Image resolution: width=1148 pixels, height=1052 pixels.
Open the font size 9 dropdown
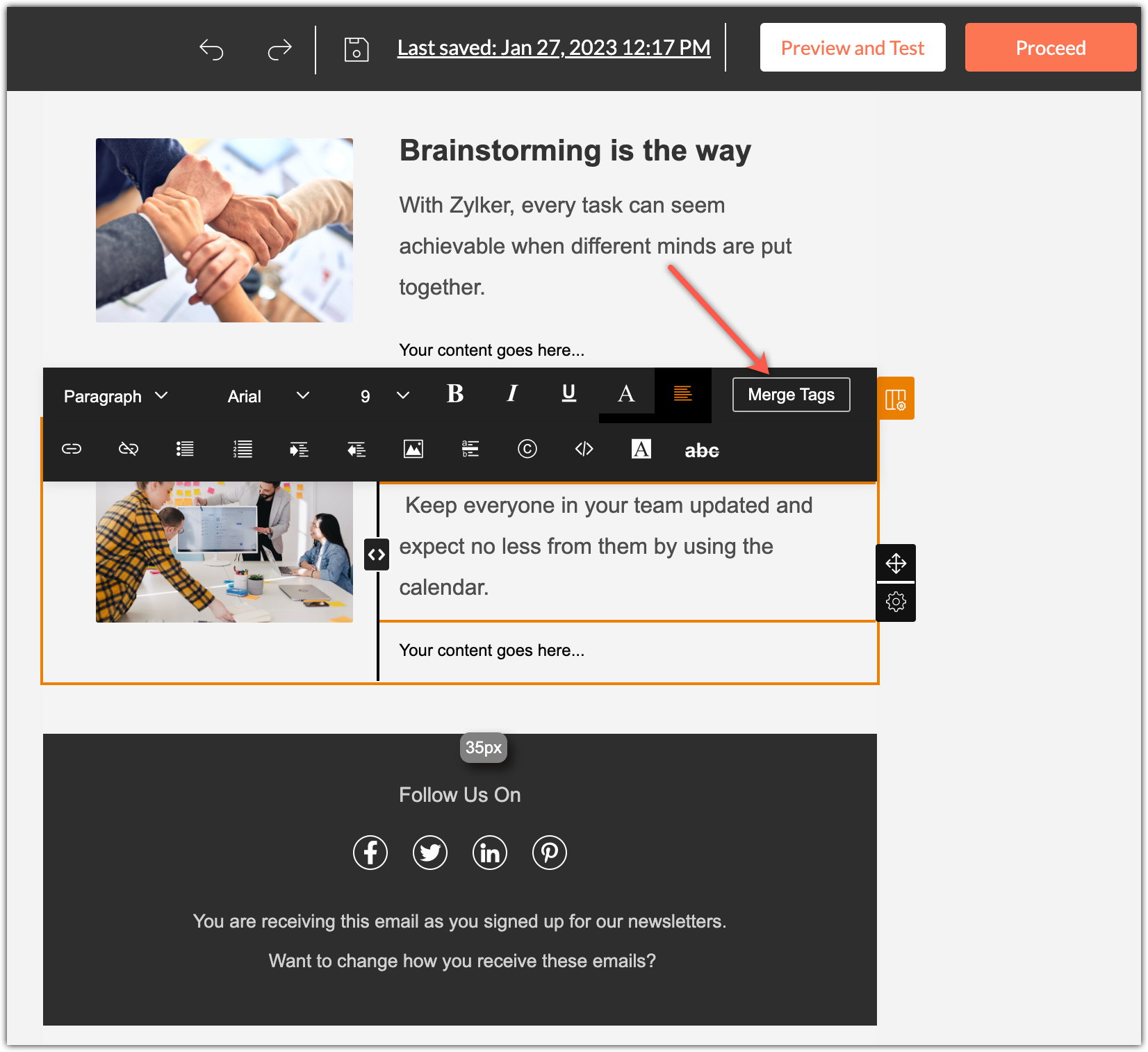point(384,396)
